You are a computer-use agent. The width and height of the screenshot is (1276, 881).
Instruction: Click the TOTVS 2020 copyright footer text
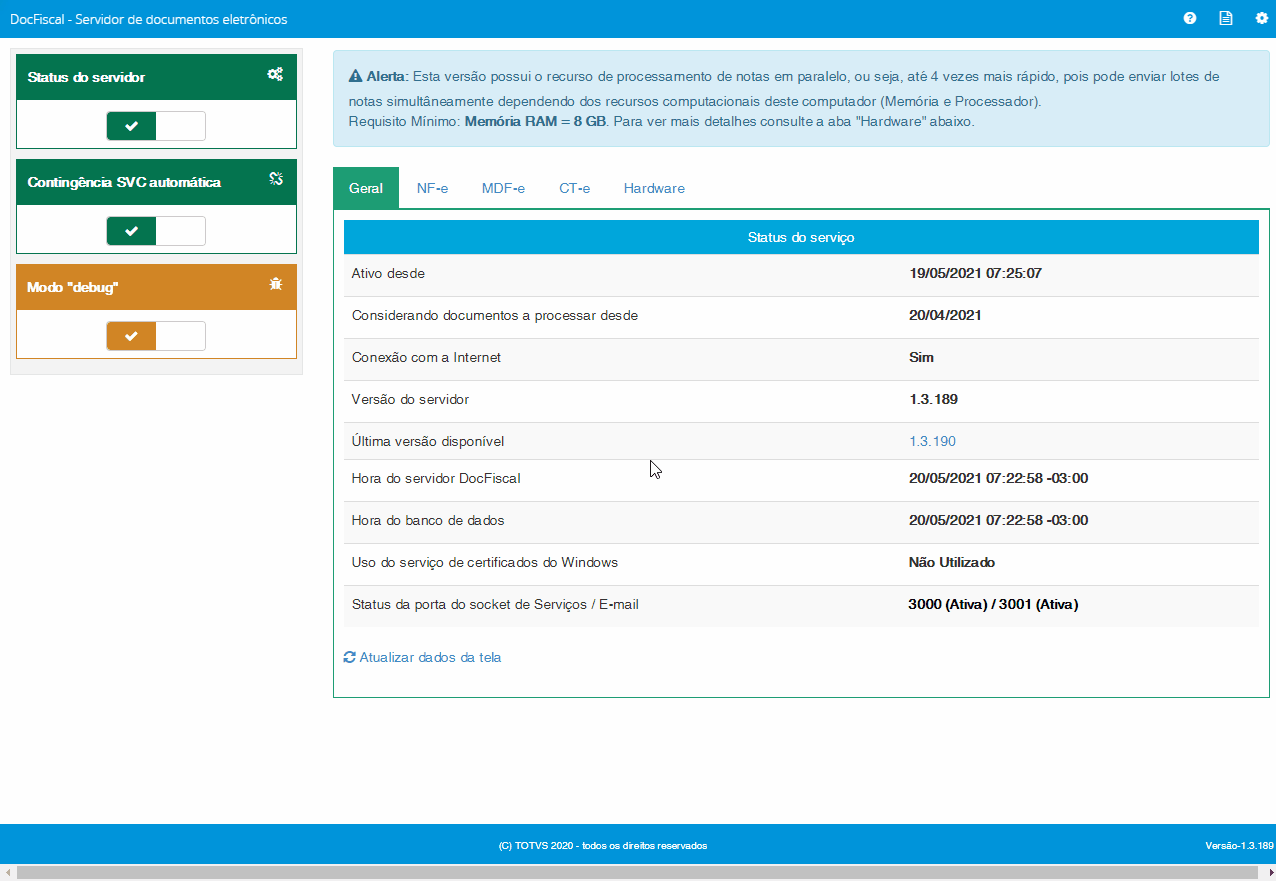click(602, 846)
